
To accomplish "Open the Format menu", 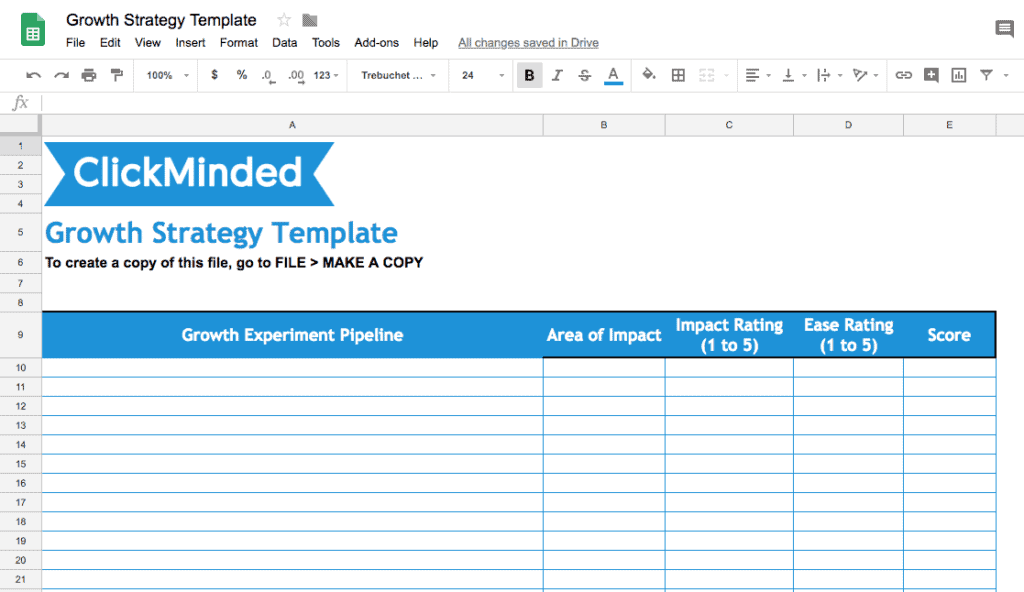I will pos(238,42).
